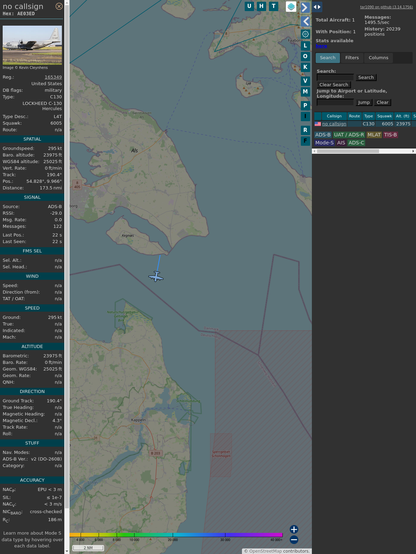The image size is (416, 554).
Task: Click the WIND section header
Action: tap(32, 276)
